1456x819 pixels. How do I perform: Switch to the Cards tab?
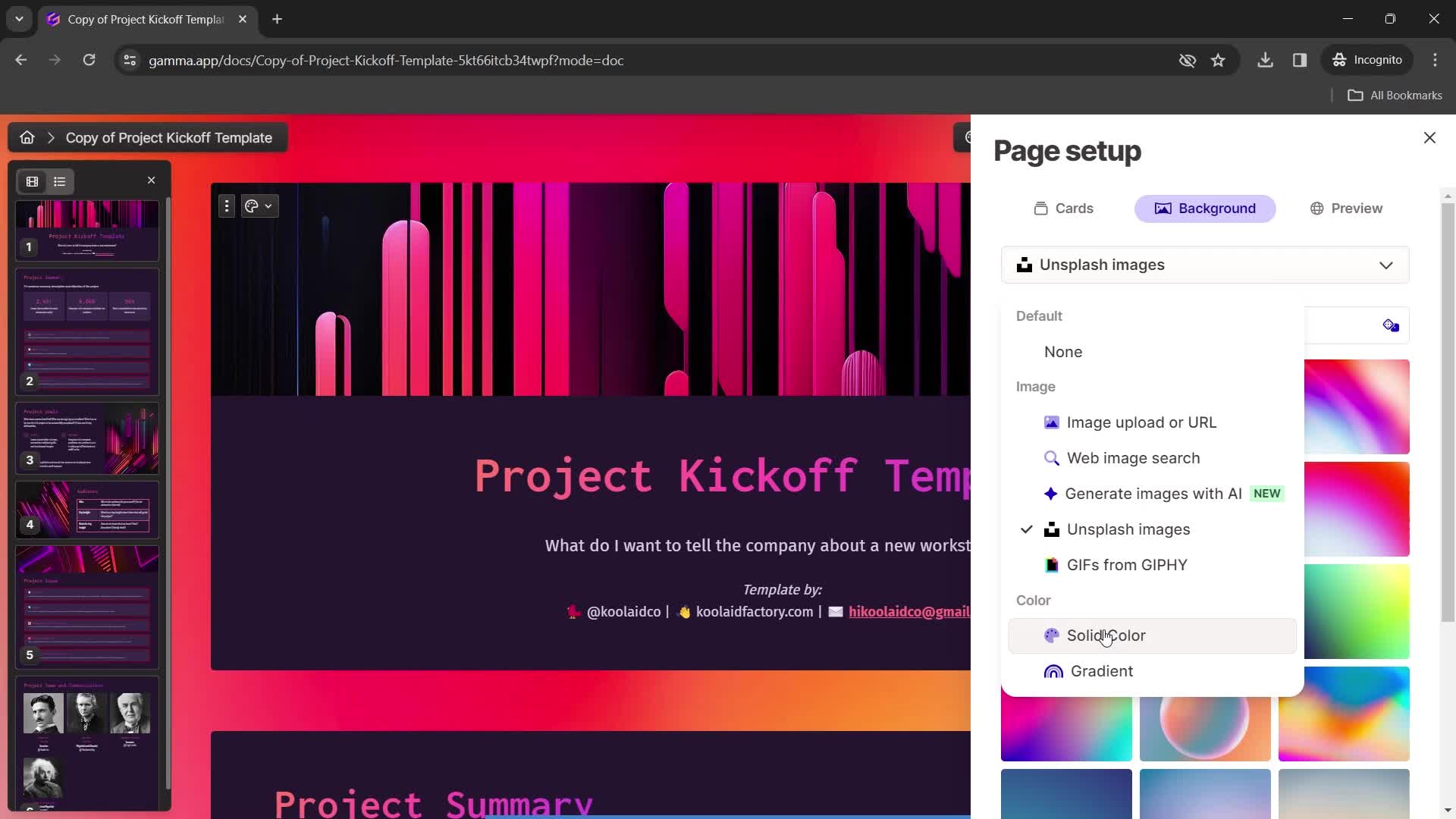[1064, 209]
